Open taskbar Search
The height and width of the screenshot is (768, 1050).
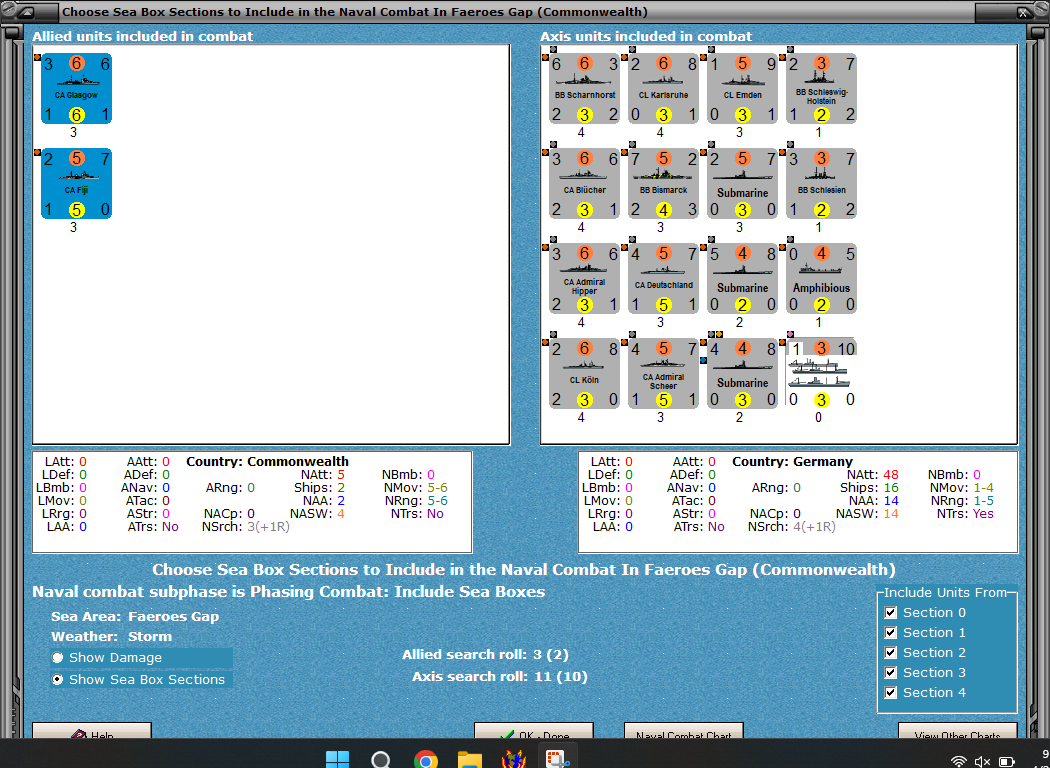[x=381, y=760]
